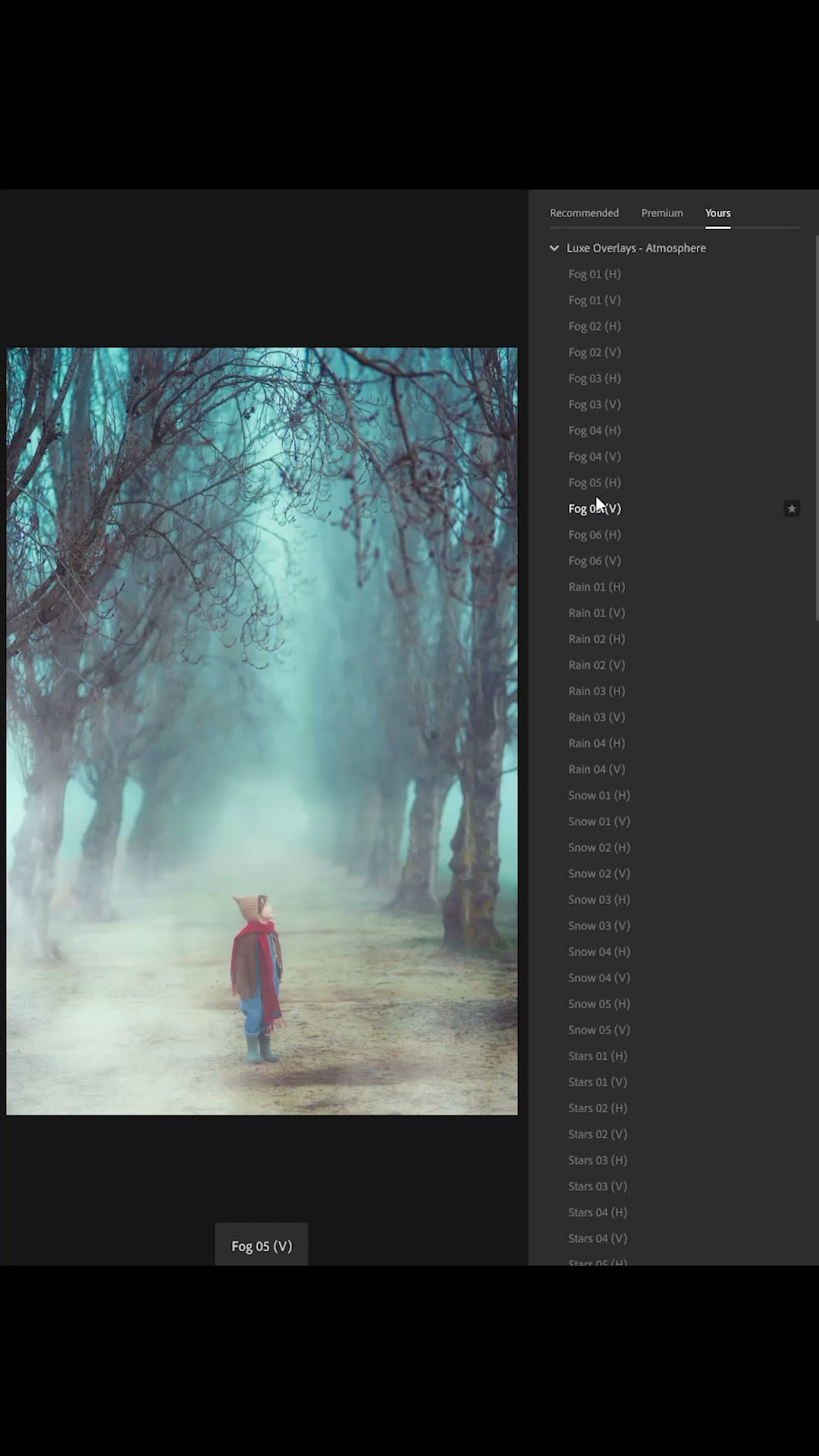Choose Stars 03 (V) overlay

click(598, 1186)
